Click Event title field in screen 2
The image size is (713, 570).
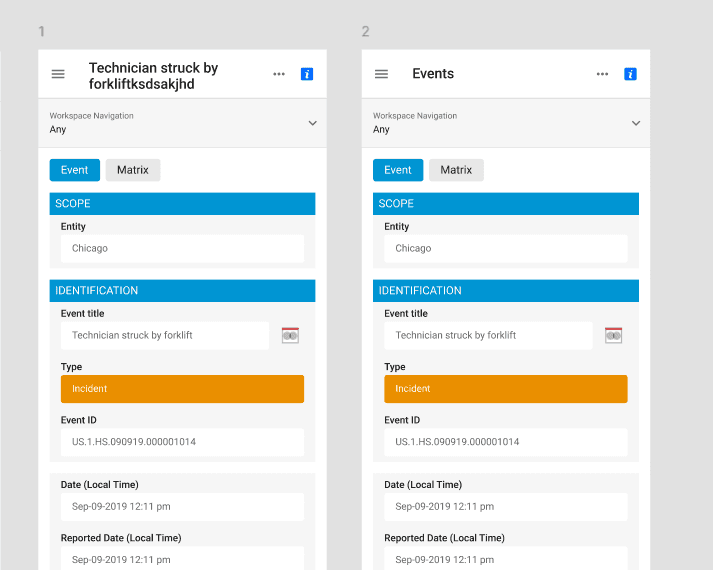point(488,335)
